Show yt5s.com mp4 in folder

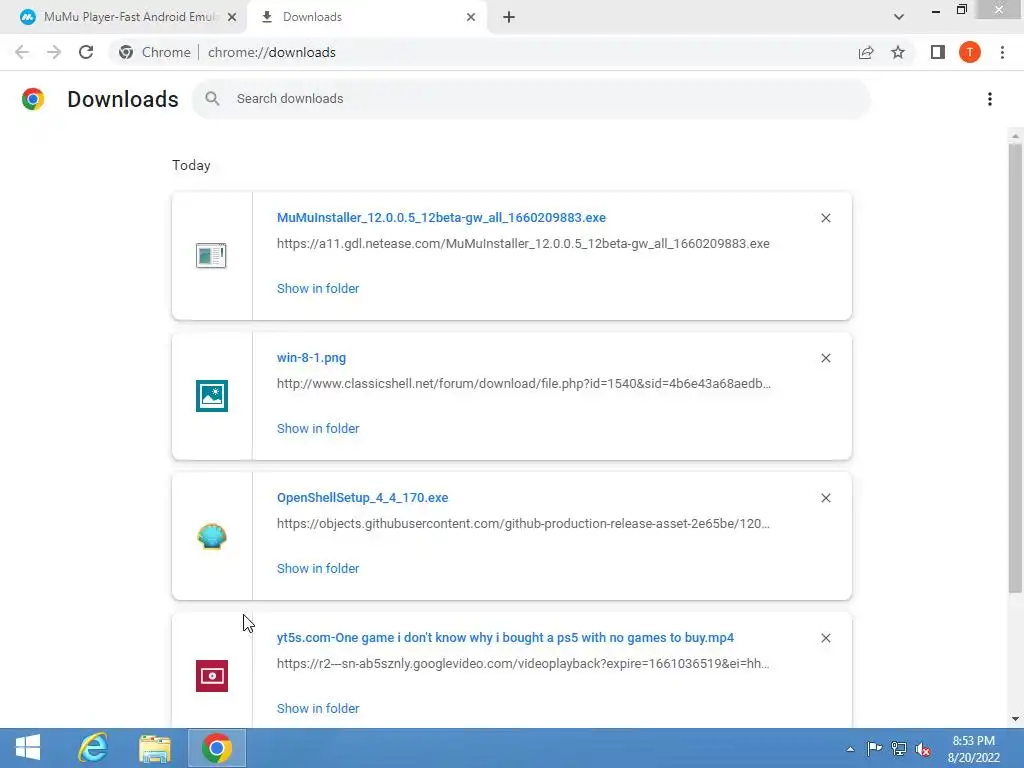pyautogui.click(x=318, y=709)
